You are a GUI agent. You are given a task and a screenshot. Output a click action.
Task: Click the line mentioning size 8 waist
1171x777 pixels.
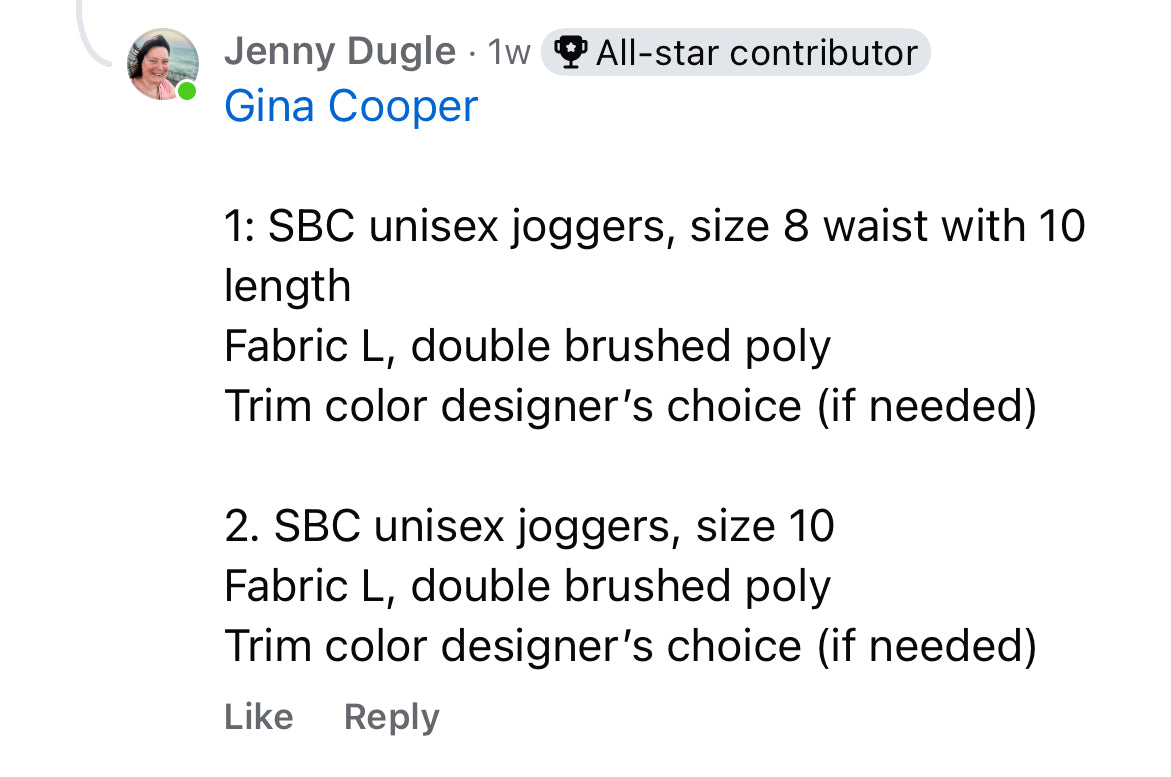click(654, 226)
